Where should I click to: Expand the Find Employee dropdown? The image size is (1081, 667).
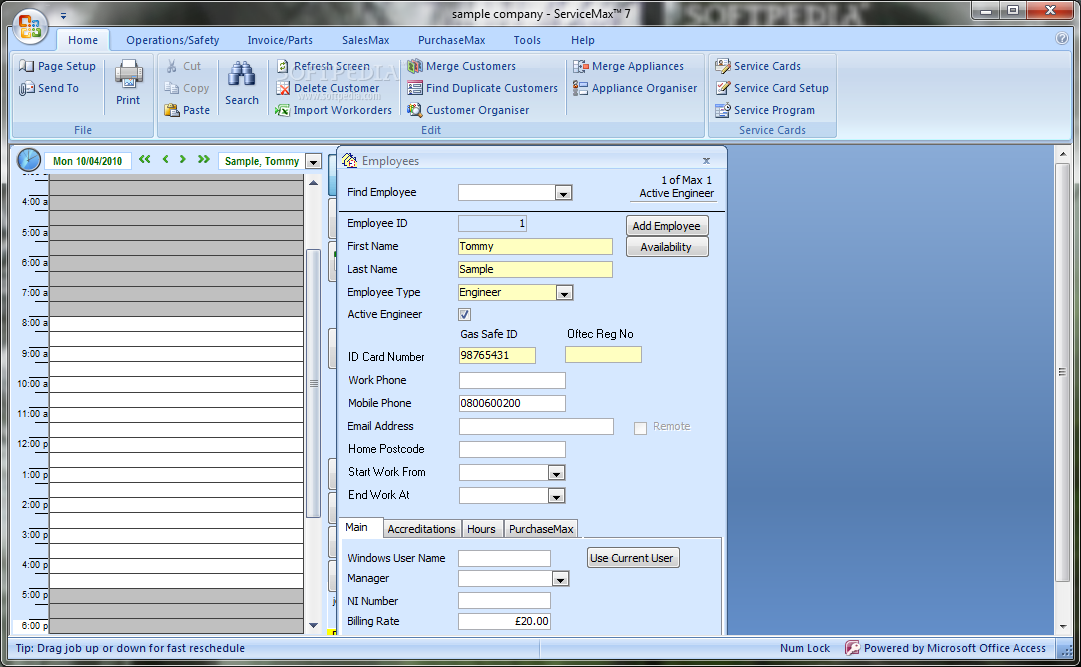[563, 194]
